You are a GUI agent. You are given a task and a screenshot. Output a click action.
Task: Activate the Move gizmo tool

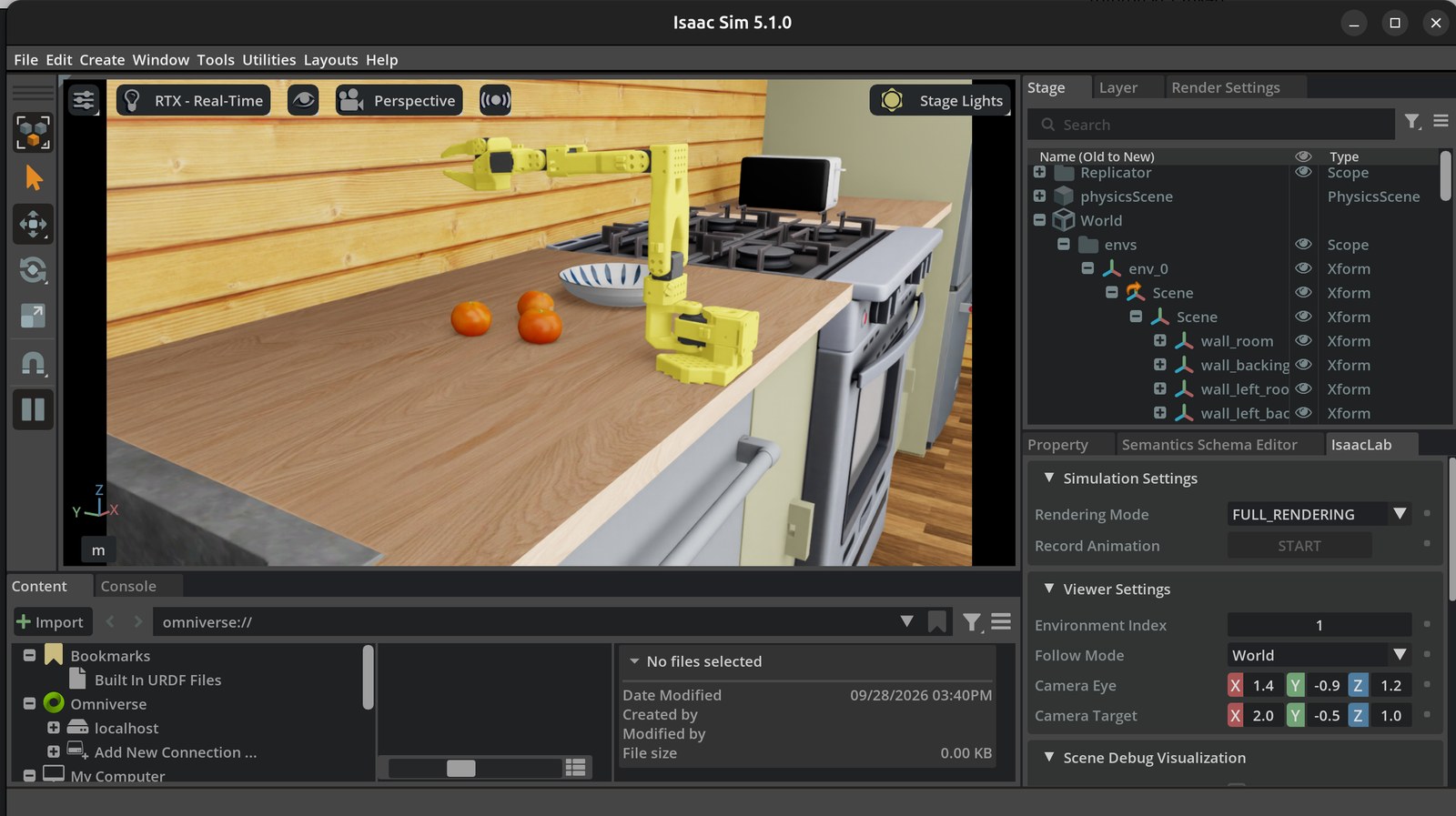[x=33, y=224]
